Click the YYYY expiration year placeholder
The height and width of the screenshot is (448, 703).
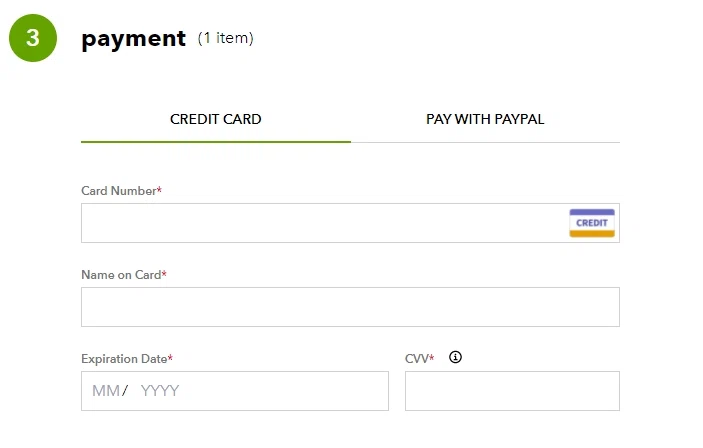coord(160,391)
